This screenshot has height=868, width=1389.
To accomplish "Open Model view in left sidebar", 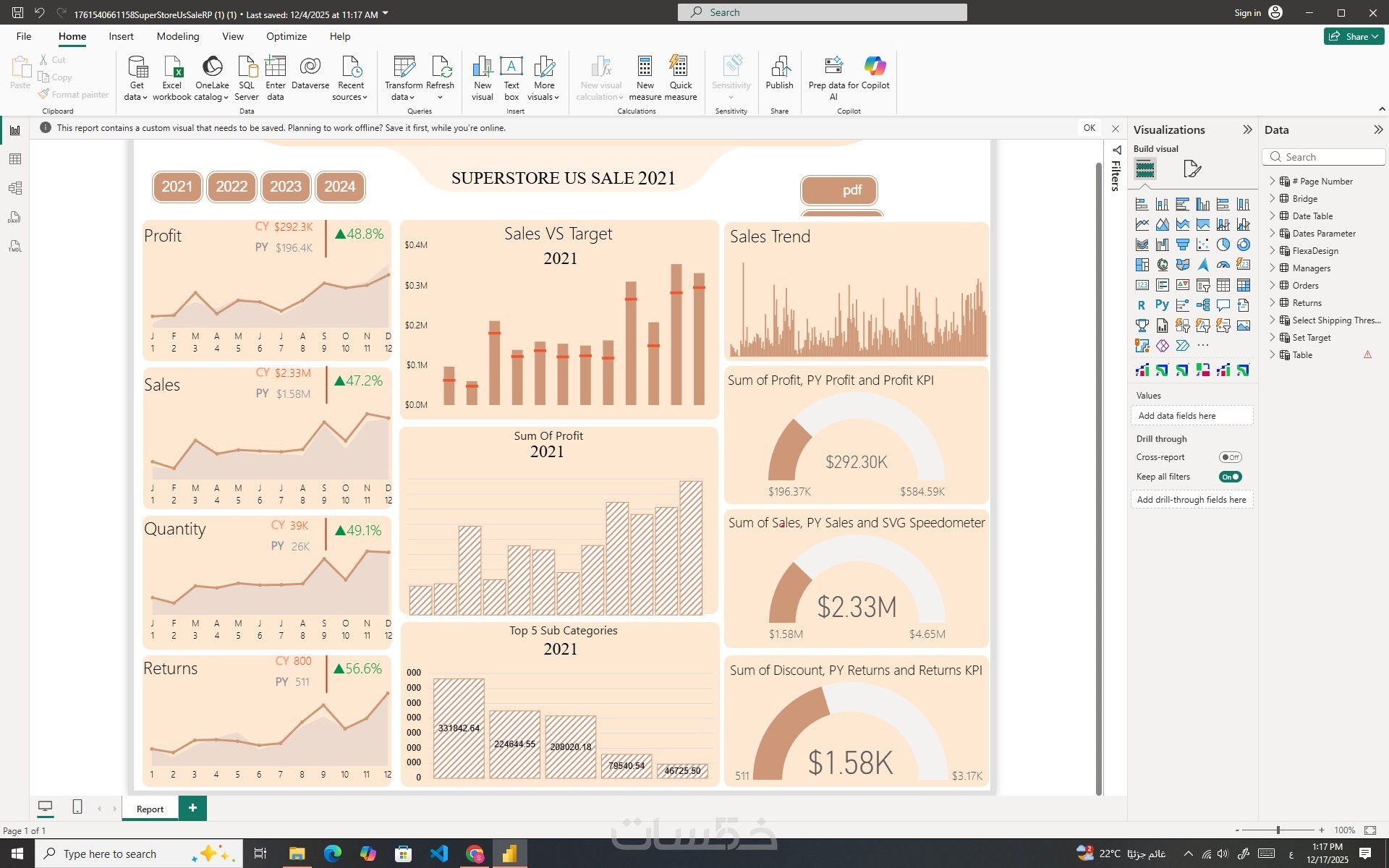I will click(14, 188).
